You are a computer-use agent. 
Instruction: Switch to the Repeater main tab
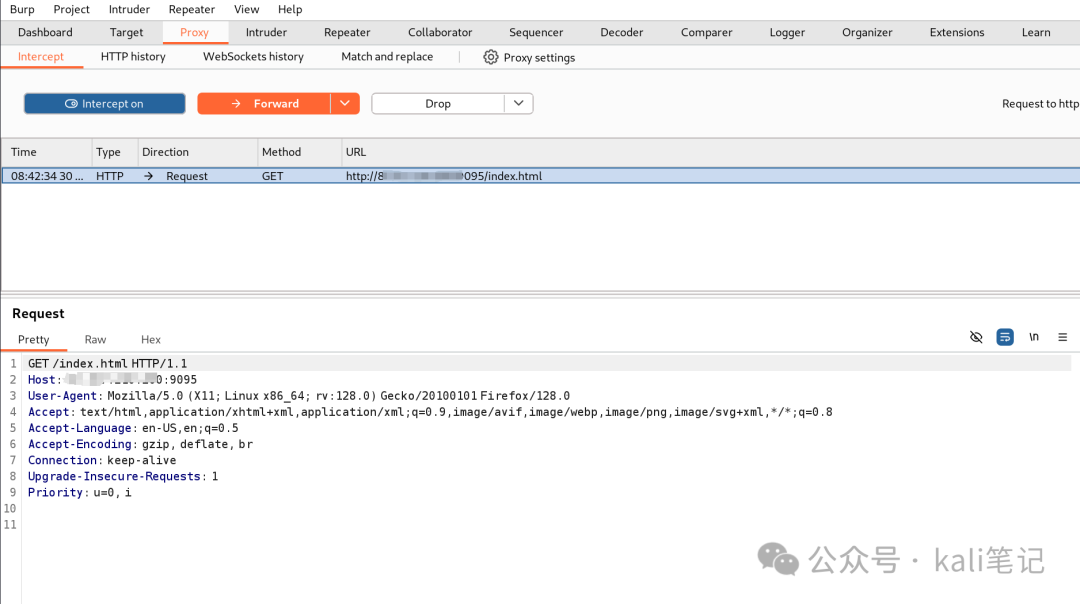coord(347,32)
